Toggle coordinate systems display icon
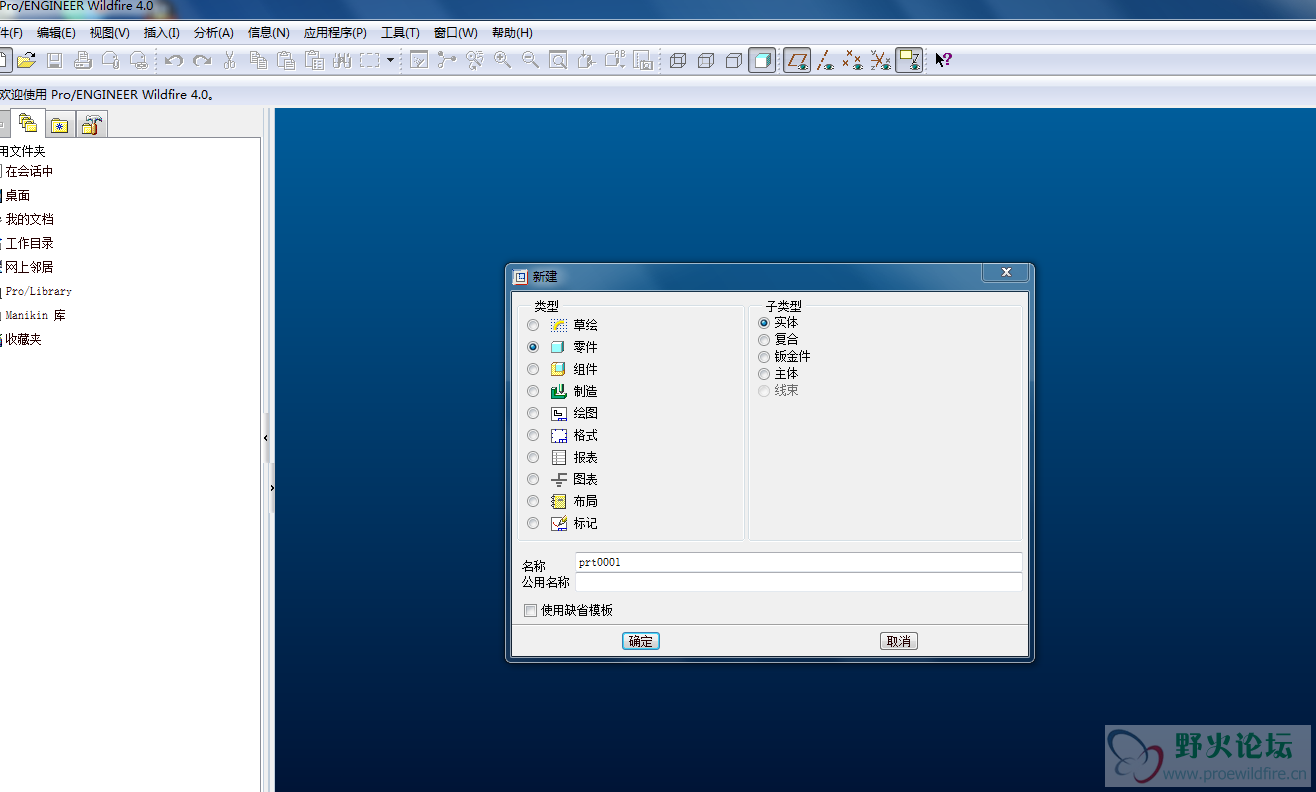1316x792 pixels. (x=880, y=60)
